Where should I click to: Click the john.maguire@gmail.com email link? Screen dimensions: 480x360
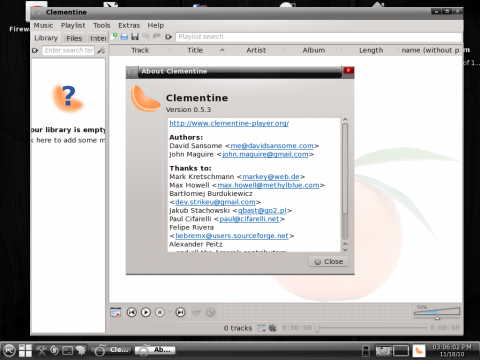tap(265, 154)
